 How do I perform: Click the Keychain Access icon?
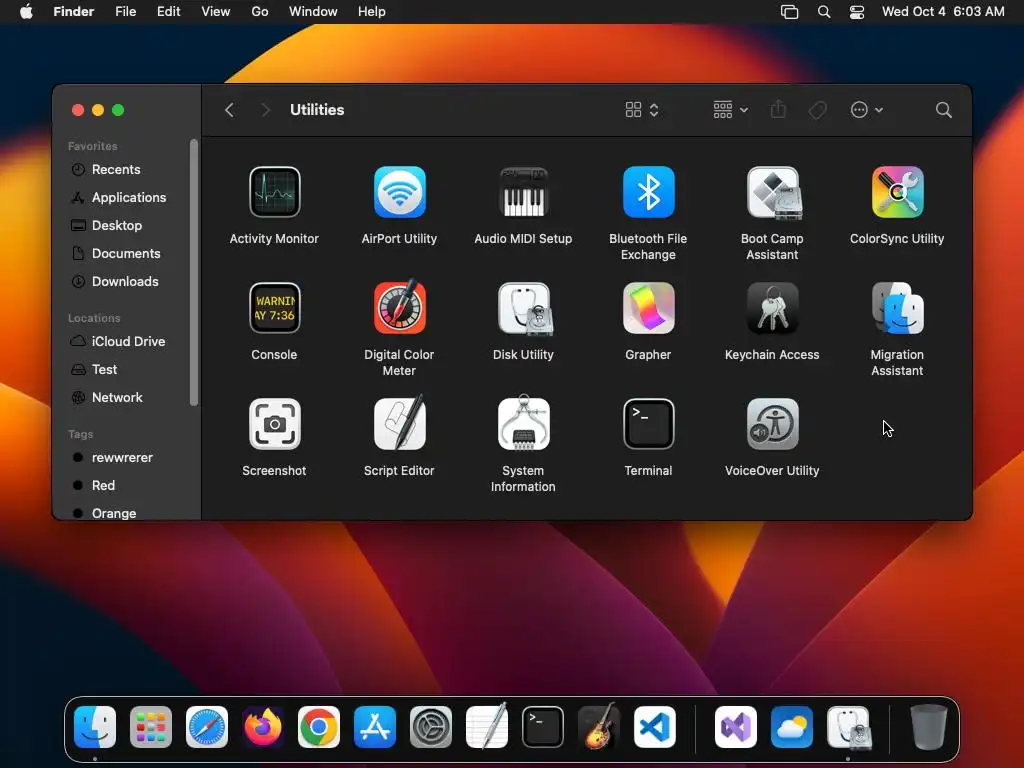click(x=773, y=308)
